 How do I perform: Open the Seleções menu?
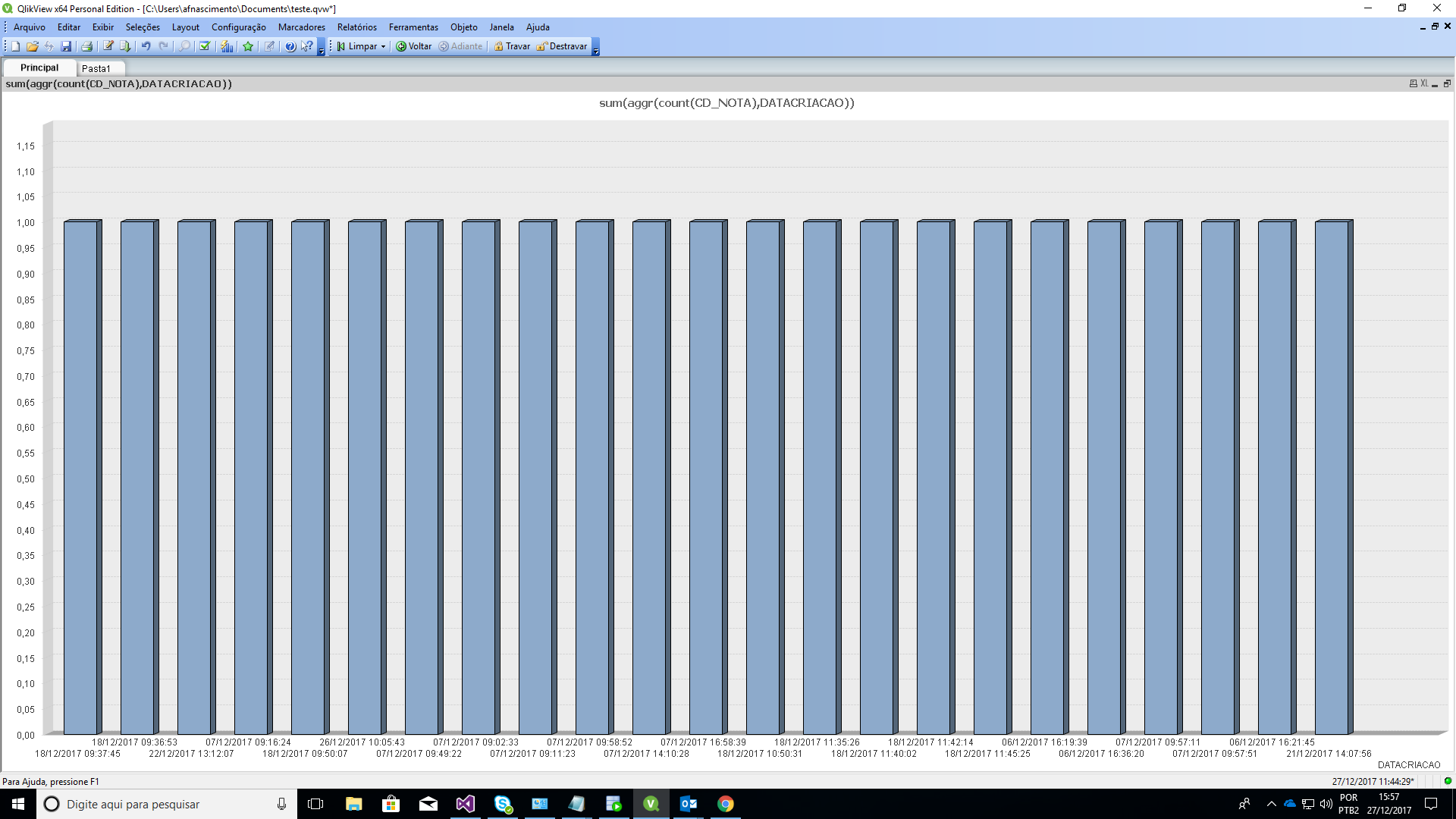coord(143,27)
